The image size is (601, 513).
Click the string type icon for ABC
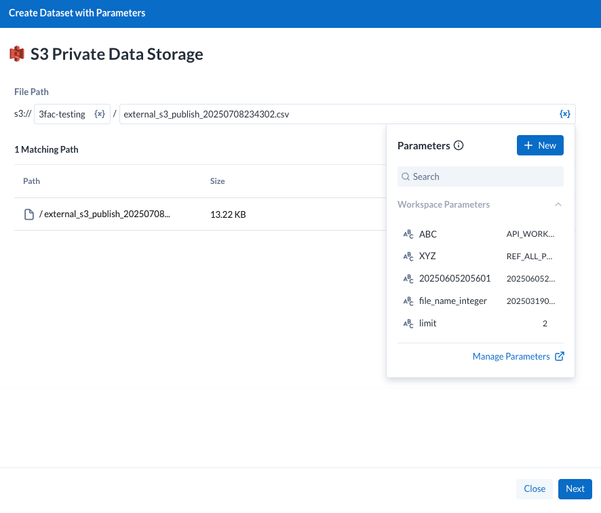point(408,234)
